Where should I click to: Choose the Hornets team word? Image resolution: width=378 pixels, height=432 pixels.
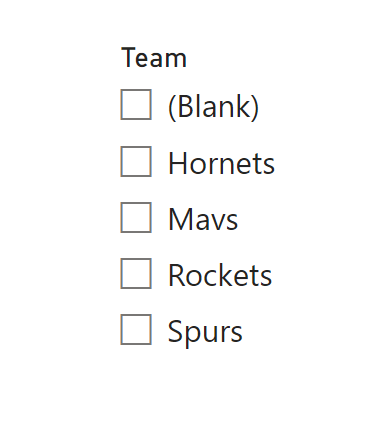(222, 163)
